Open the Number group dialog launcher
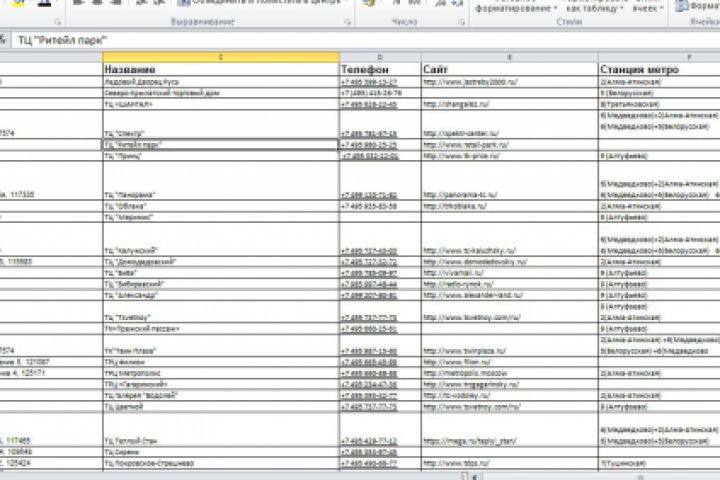Viewport: 720px width, 480px height. point(461,22)
